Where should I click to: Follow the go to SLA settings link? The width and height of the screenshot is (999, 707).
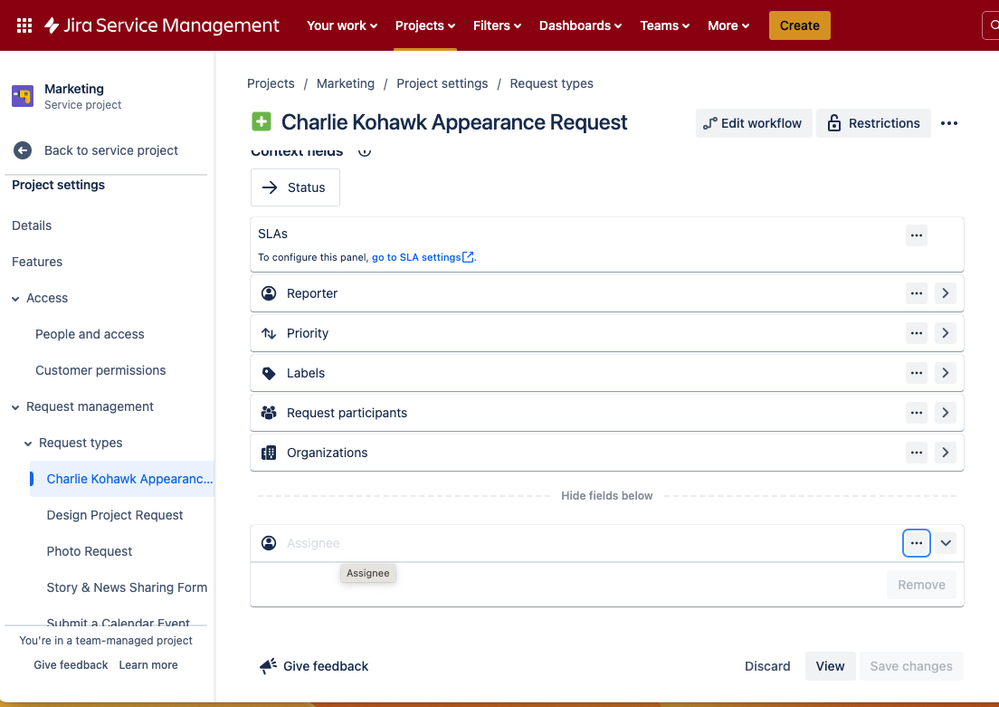click(416, 257)
